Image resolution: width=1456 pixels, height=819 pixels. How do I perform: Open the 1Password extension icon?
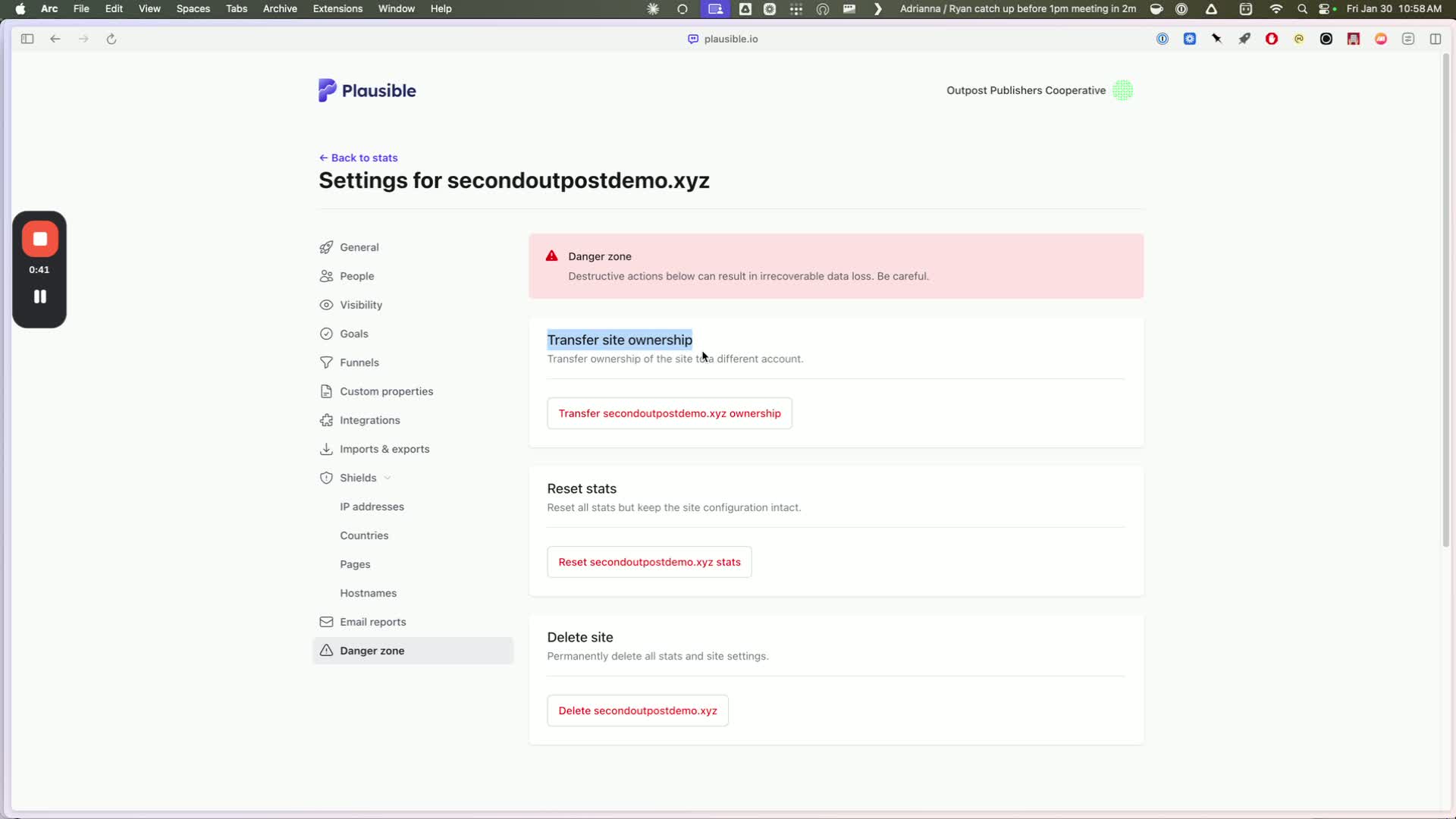1163,39
